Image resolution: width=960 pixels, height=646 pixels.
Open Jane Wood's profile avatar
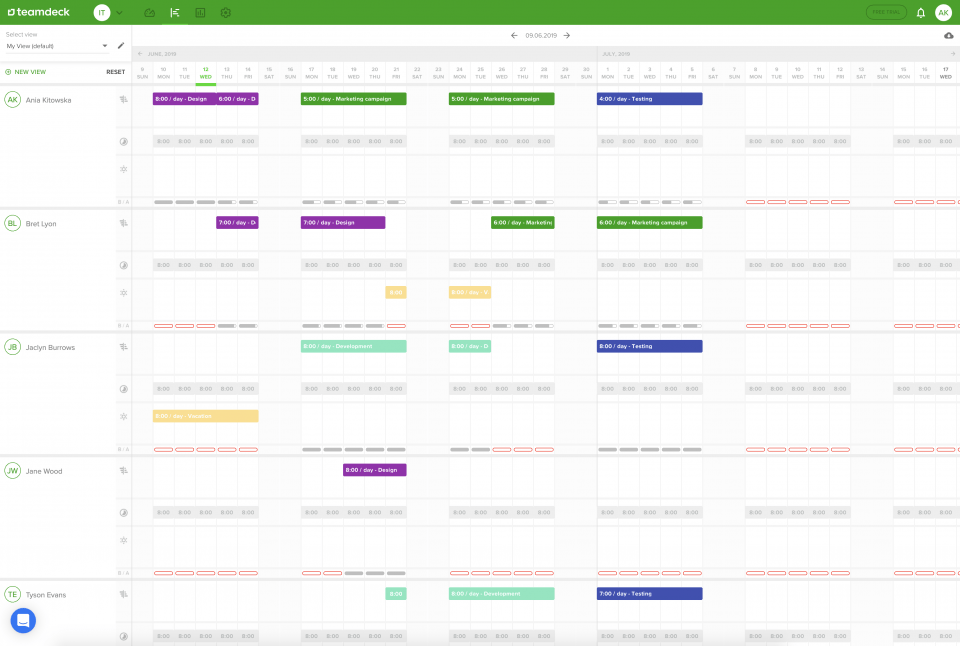12,470
